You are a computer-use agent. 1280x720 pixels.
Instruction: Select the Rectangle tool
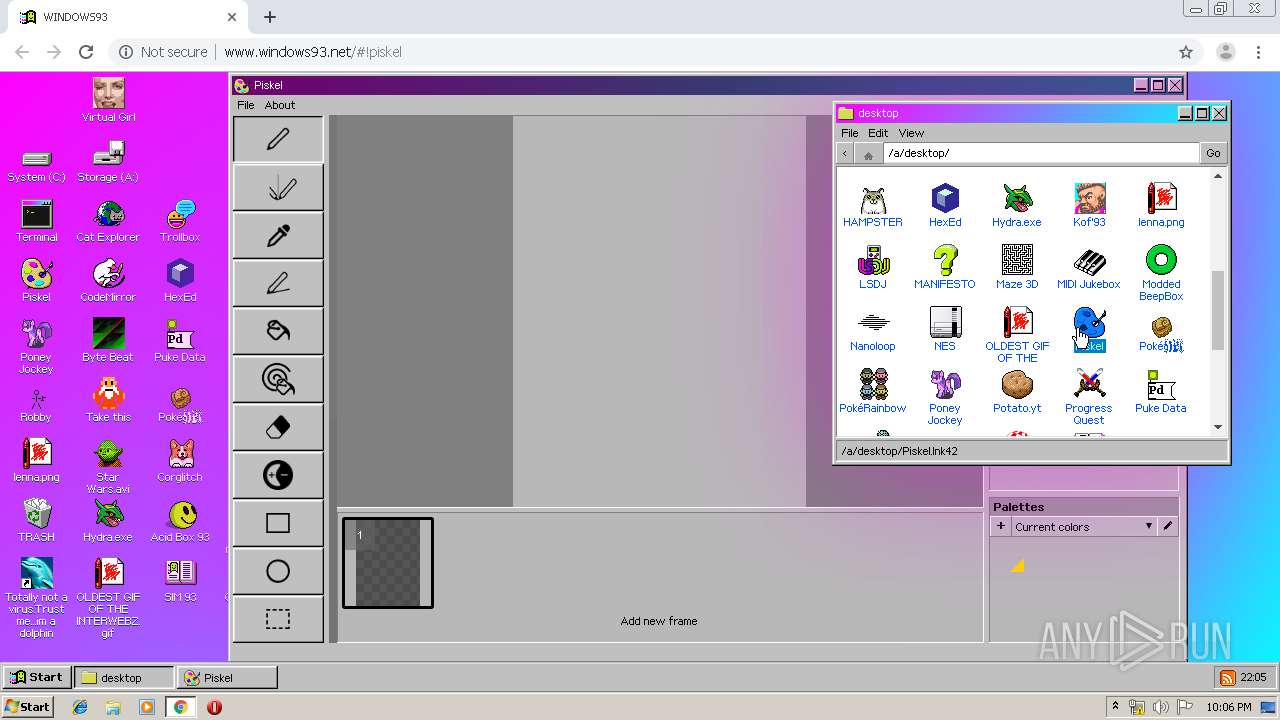point(278,523)
